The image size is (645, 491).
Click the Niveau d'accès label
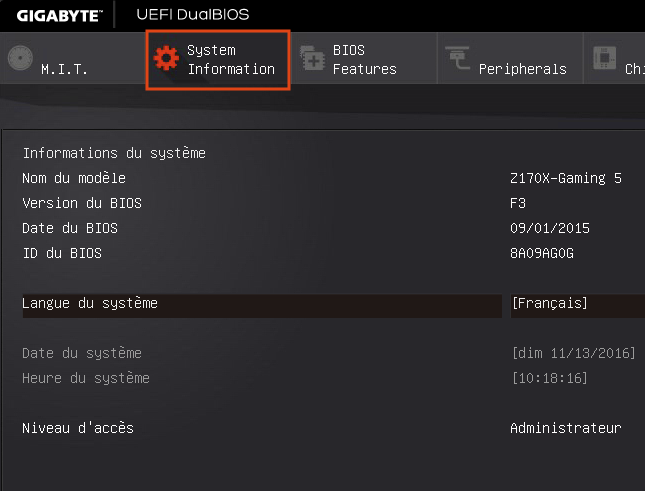(78, 428)
